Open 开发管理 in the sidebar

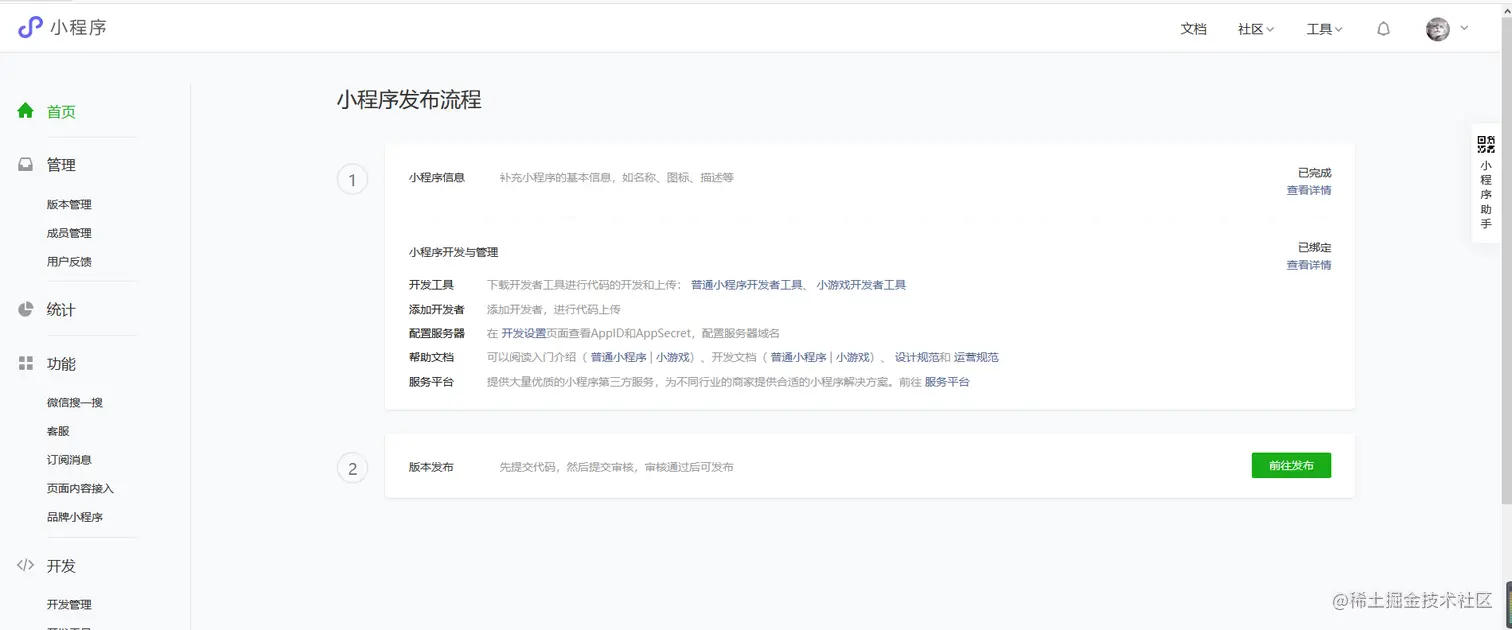(x=69, y=604)
